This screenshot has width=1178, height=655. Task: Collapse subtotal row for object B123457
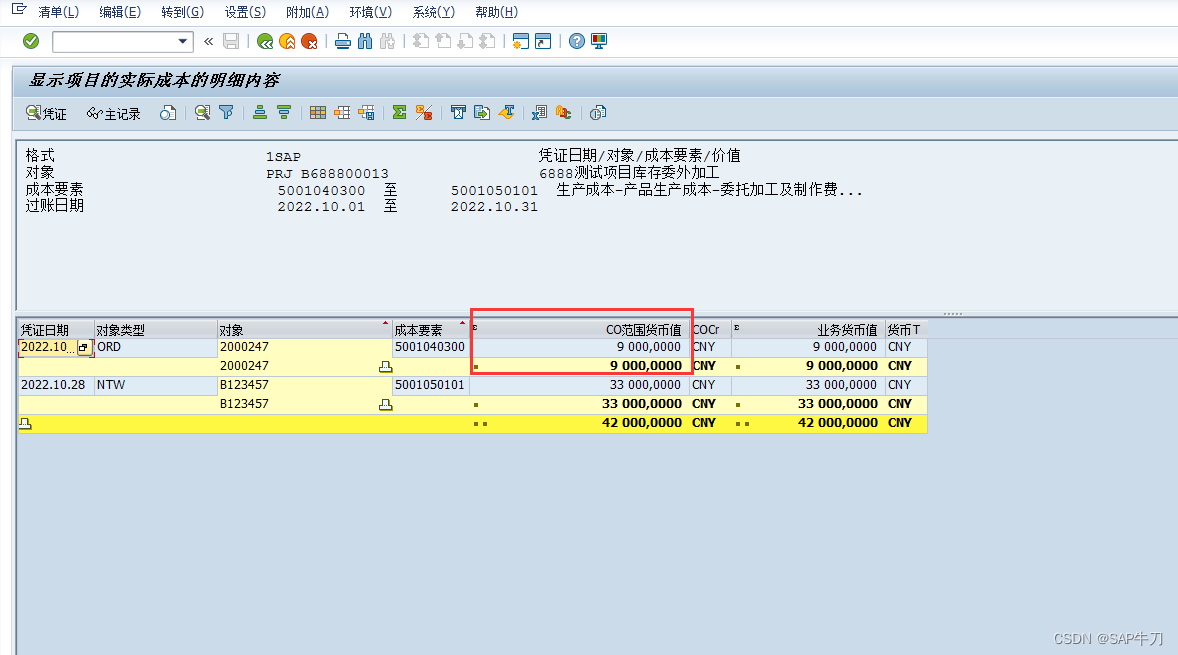point(385,405)
